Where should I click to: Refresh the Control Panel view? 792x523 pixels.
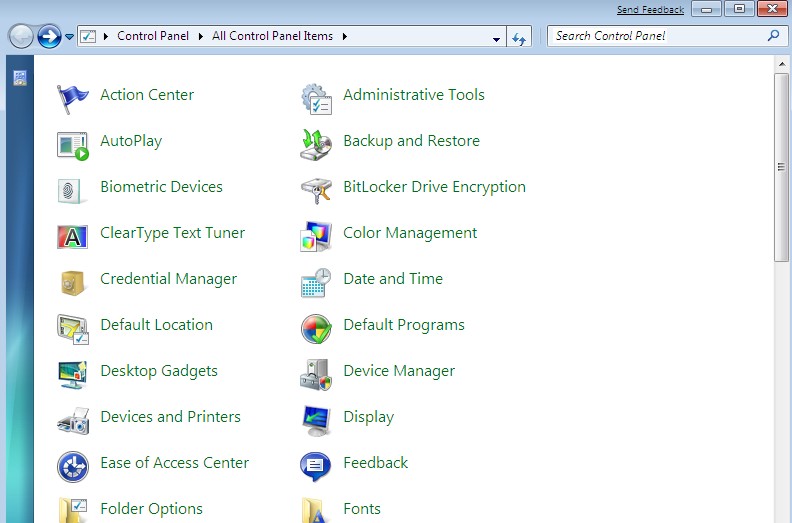tap(519, 37)
